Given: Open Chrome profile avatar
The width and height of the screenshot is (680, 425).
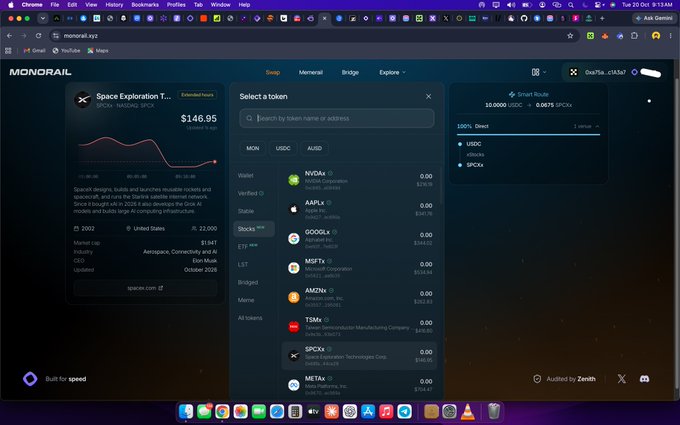Looking at the screenshot, I should coord(656,36).
